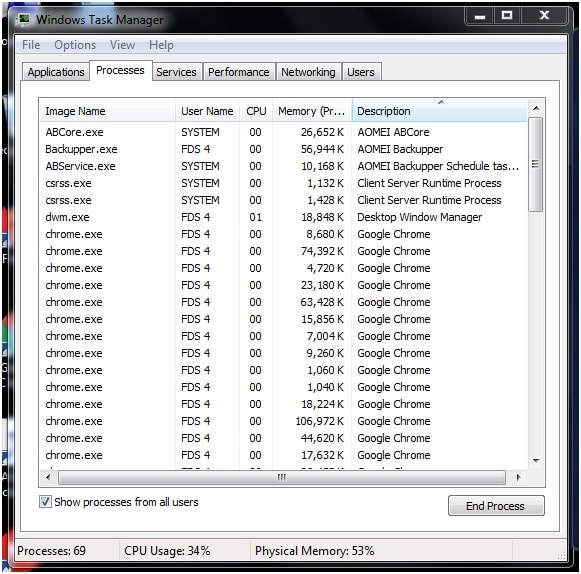Click the Desktop Window Manager description
This screenshot has height=574, width=581.
click(x=419, y=217)
